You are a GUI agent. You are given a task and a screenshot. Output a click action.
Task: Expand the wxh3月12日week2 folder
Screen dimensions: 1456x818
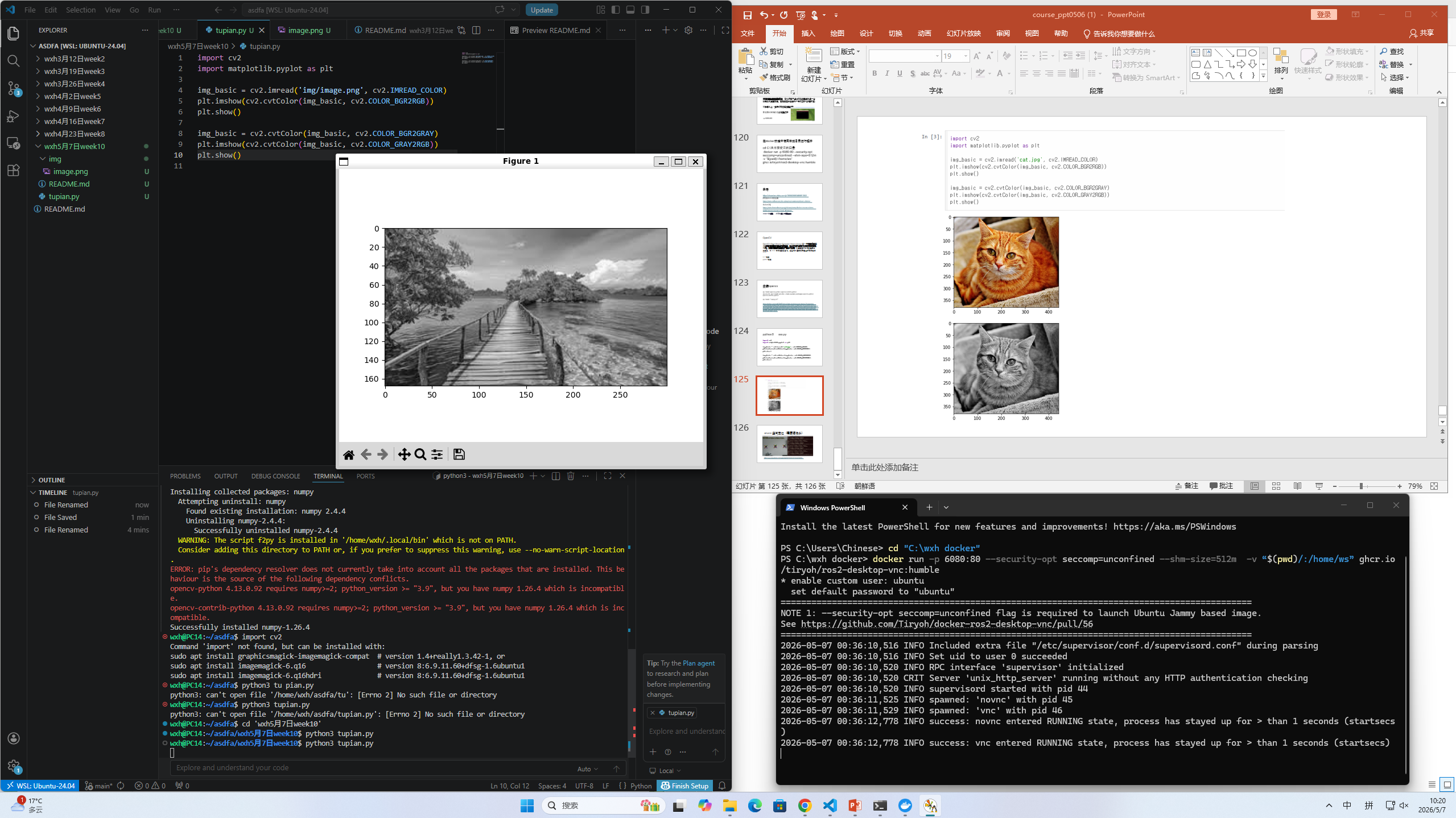pos(74,59)
